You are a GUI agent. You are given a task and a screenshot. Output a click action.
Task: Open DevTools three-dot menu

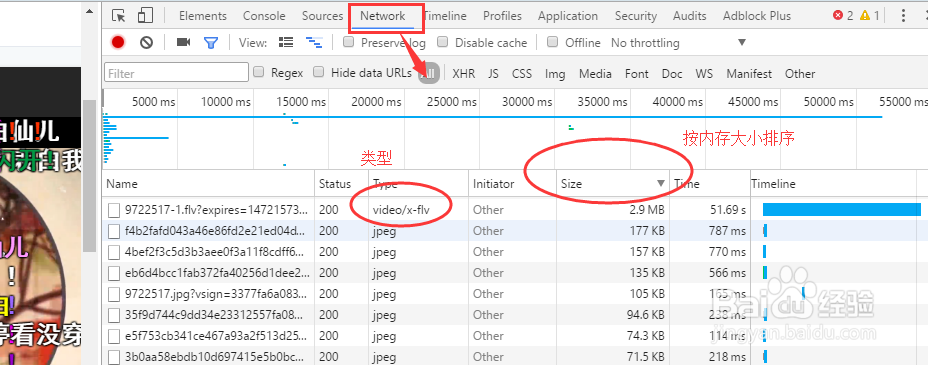(x=903, y=16)
